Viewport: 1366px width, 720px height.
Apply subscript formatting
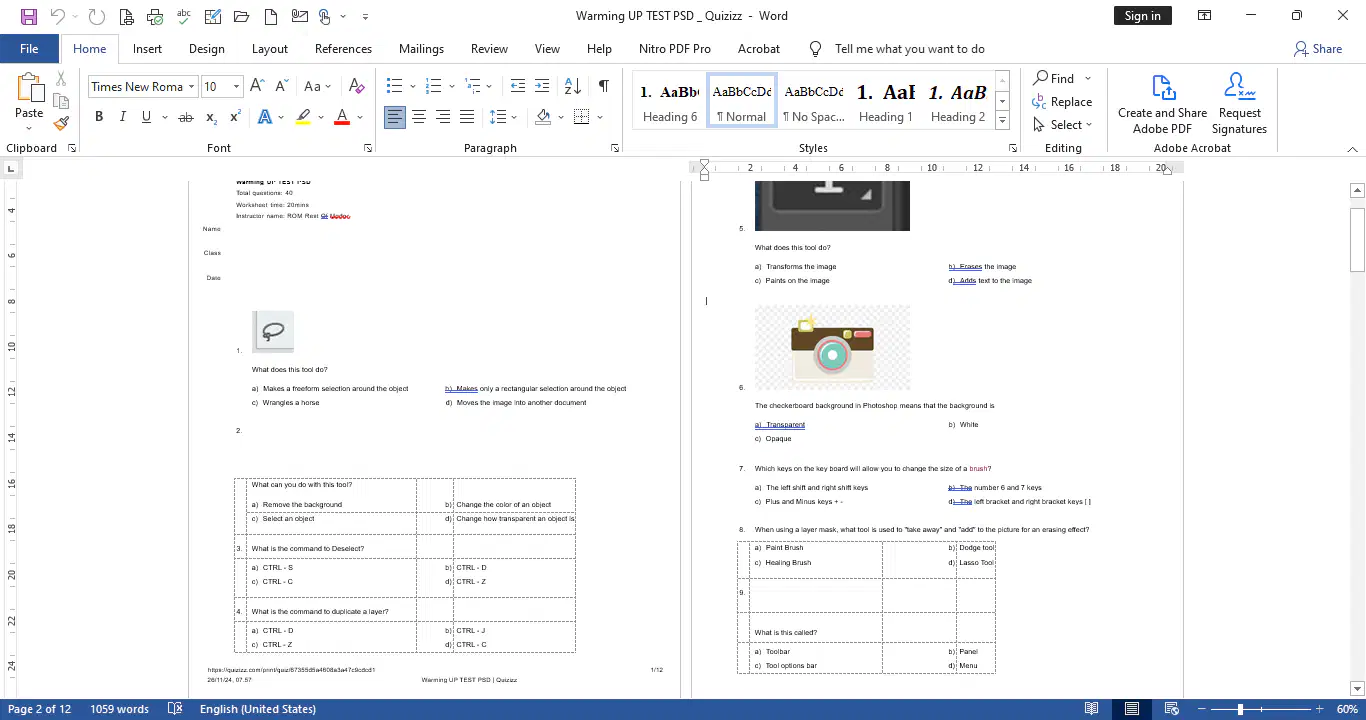click(211, 117)
